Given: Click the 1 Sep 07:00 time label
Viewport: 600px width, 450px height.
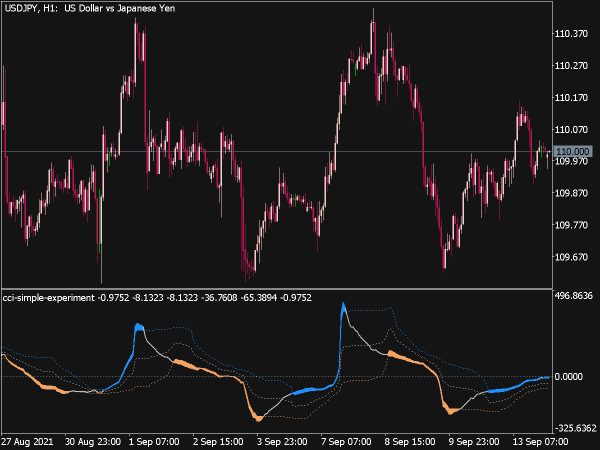Looking at the screenshot, I should 154,442.
